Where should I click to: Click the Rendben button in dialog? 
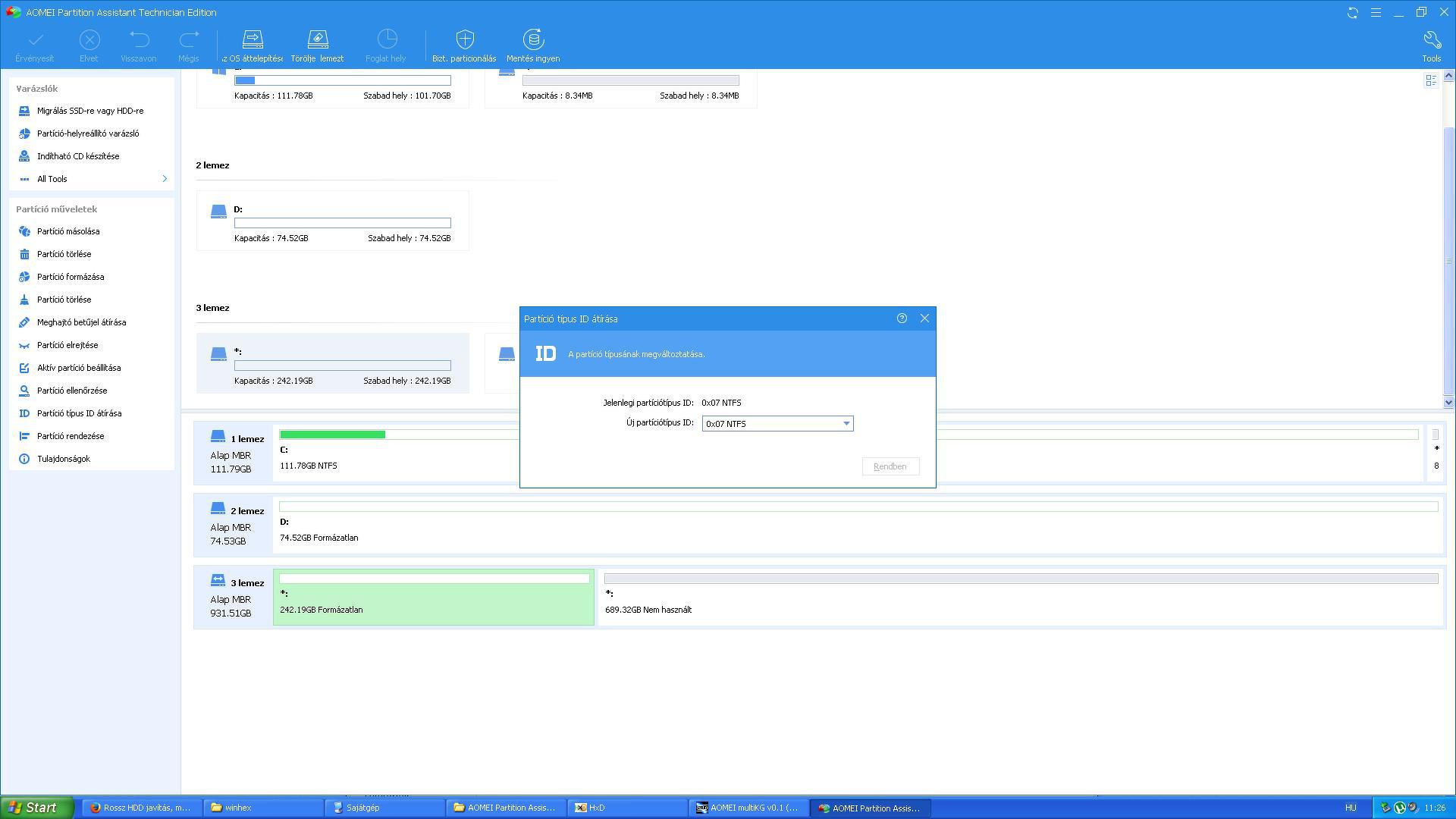point(890,466)
